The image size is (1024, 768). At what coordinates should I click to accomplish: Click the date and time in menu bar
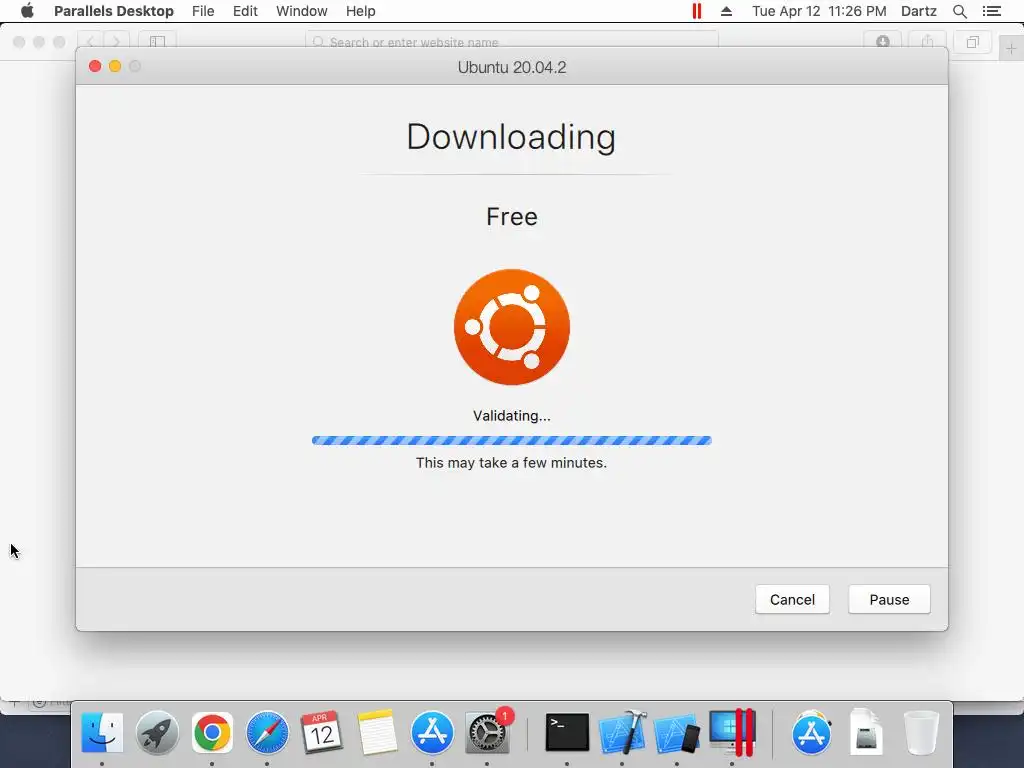coord(819,11)
